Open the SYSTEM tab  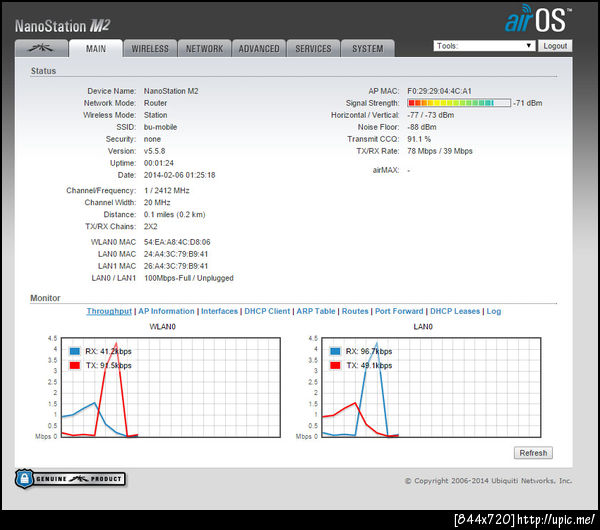368,49
